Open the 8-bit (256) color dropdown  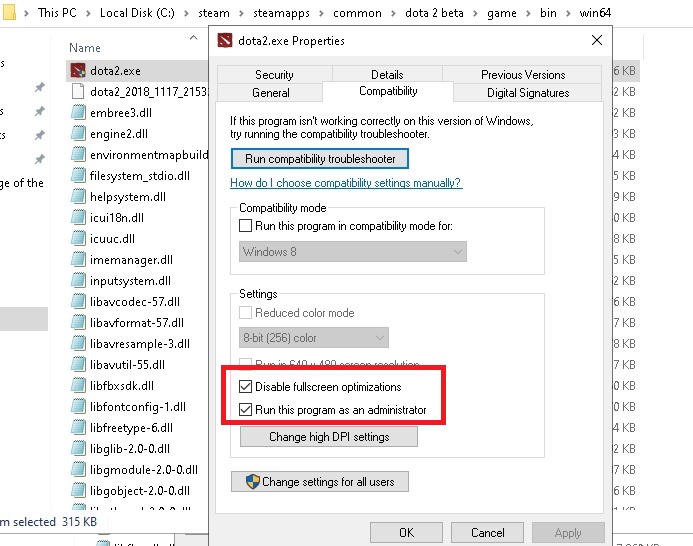314,338
